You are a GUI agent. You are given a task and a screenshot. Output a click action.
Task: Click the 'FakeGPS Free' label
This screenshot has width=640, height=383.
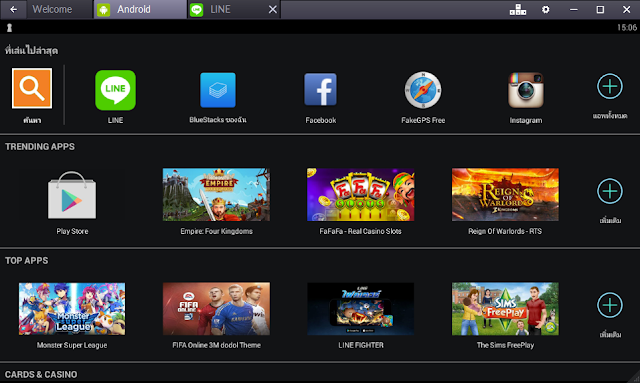[x=423, y=120]
